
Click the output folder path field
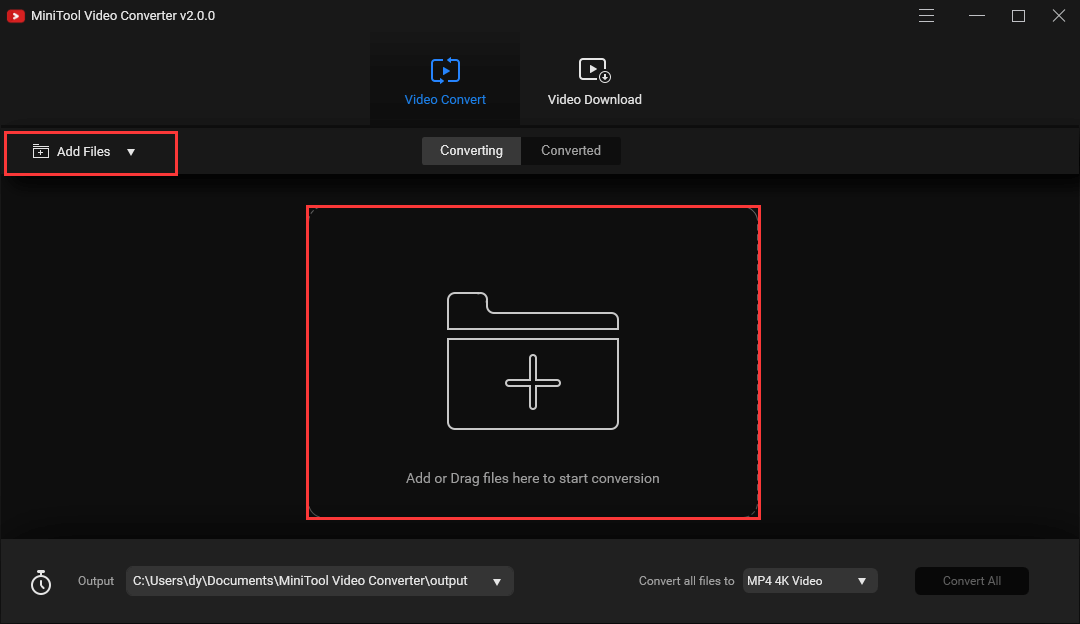(x=320, y=581)
